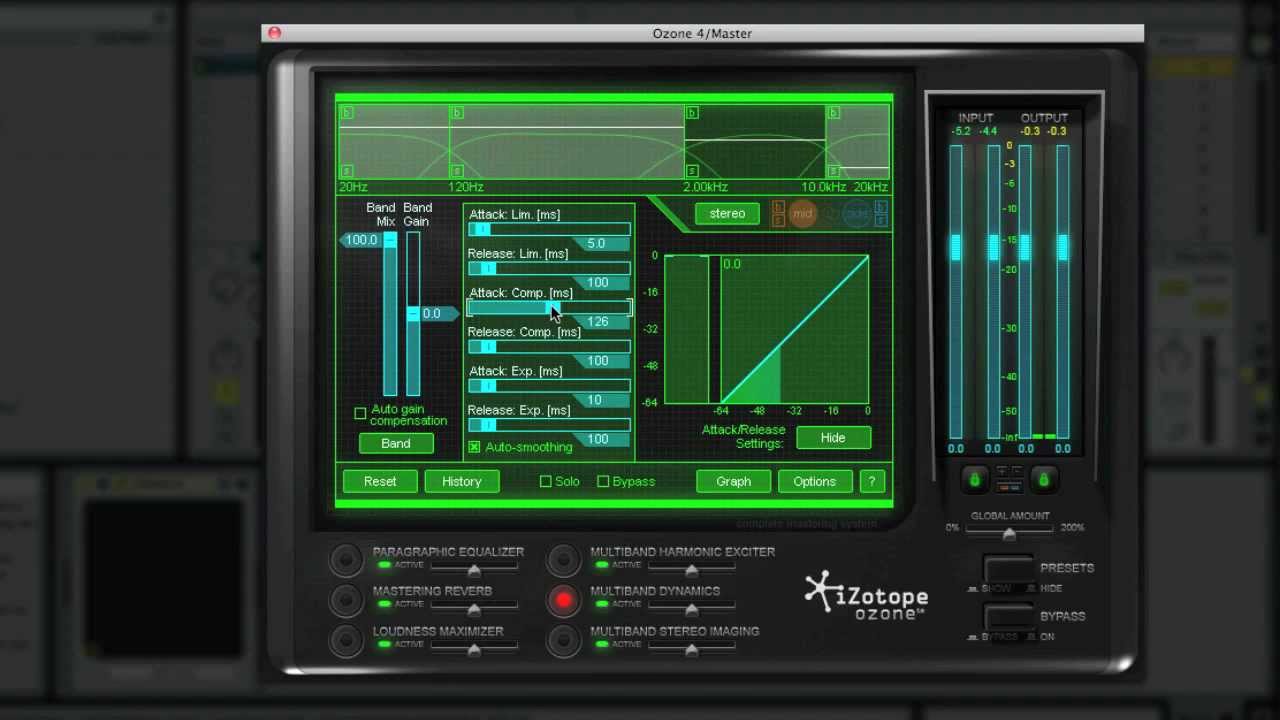Enable Auto gain compensation checkbox
1280x720 pixels.
click(x=360, y=413)
